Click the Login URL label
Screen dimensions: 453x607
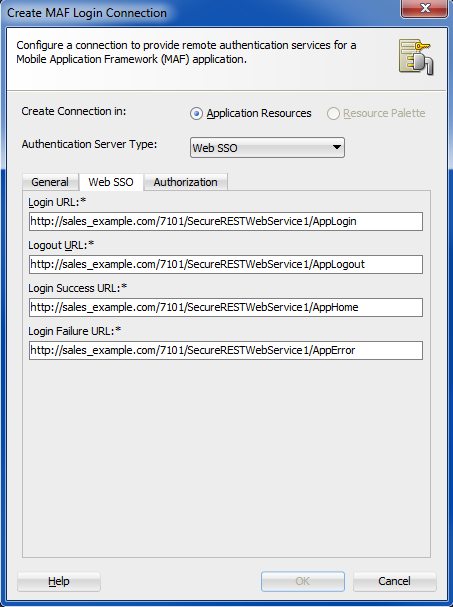point(57,202)
